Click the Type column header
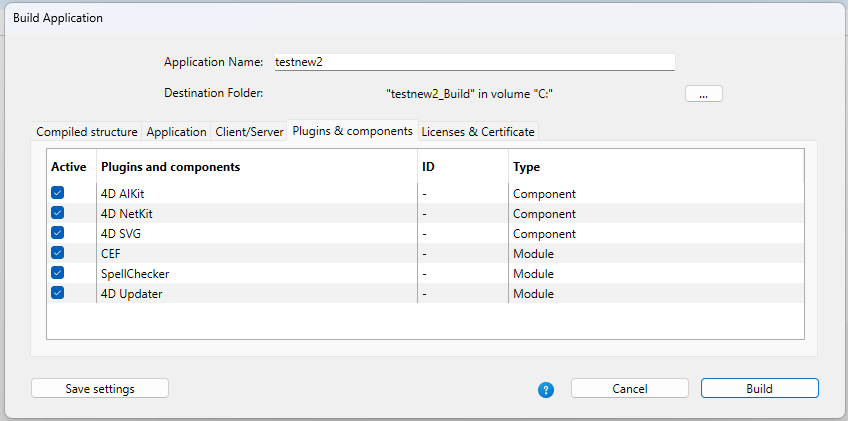The height and width of the screenshot is (421, 849). pos(527,167)
